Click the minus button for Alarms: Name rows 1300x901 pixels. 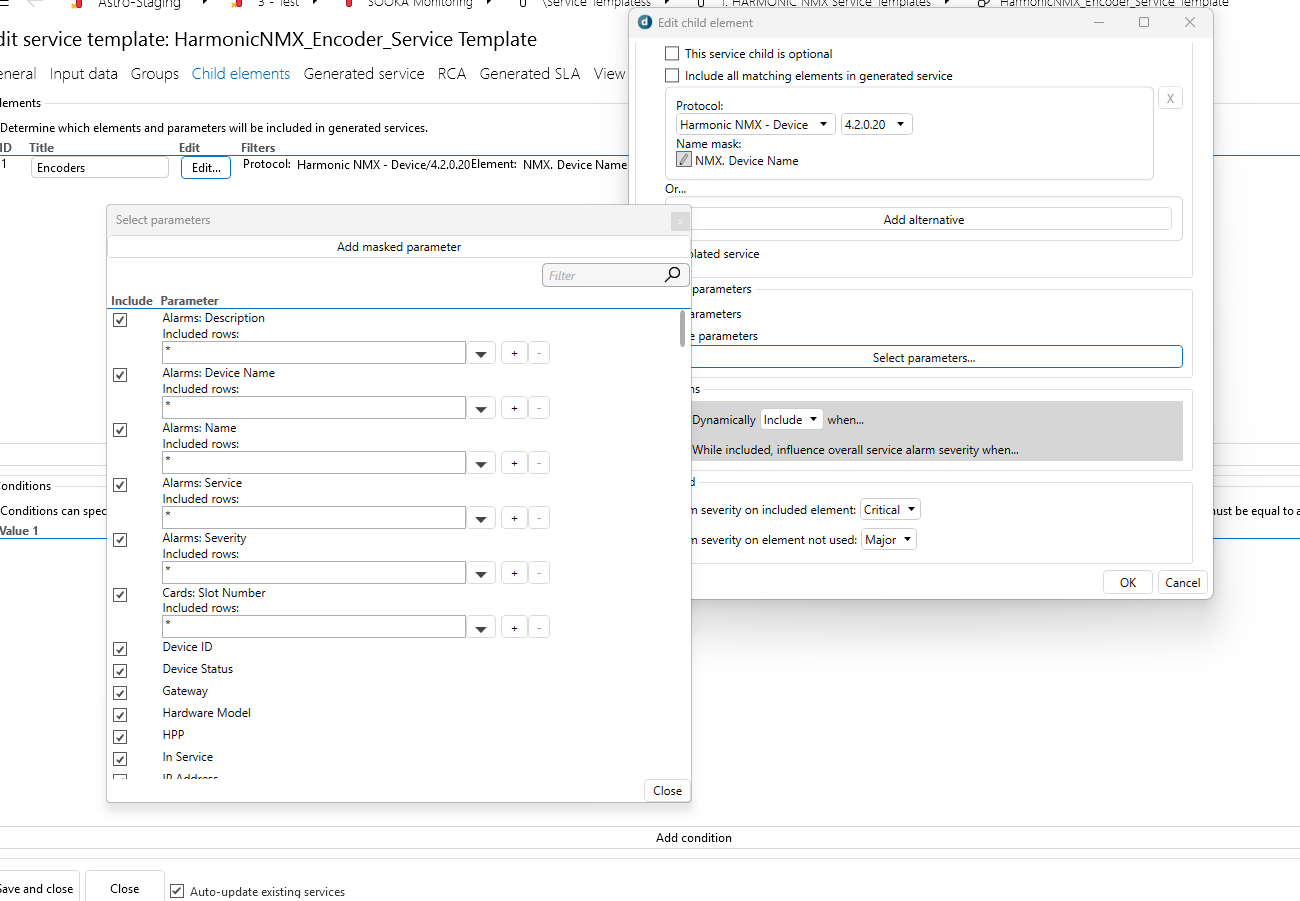click(x=539, y=463)
